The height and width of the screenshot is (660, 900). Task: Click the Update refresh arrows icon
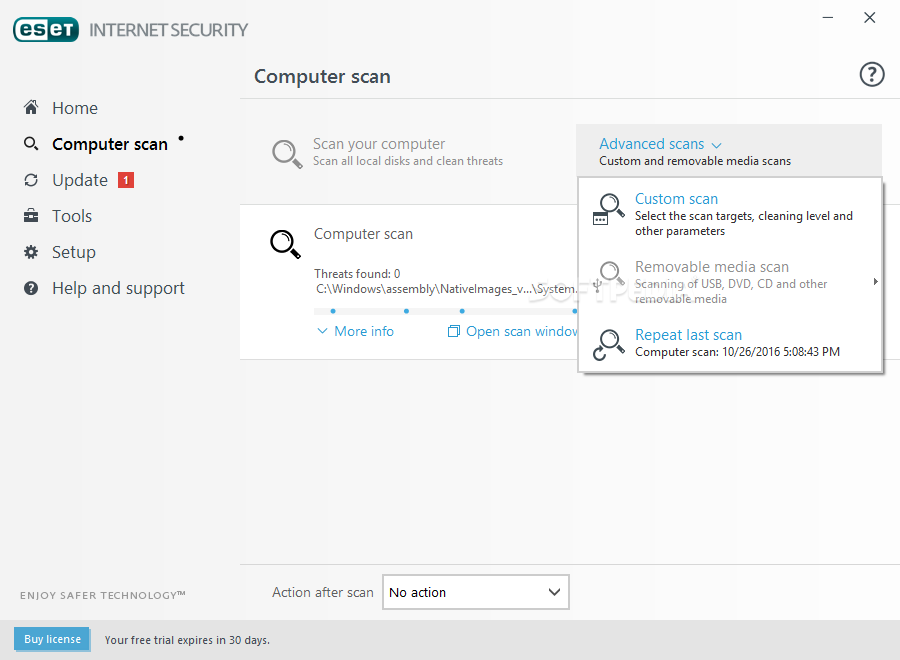click(31, 180)
